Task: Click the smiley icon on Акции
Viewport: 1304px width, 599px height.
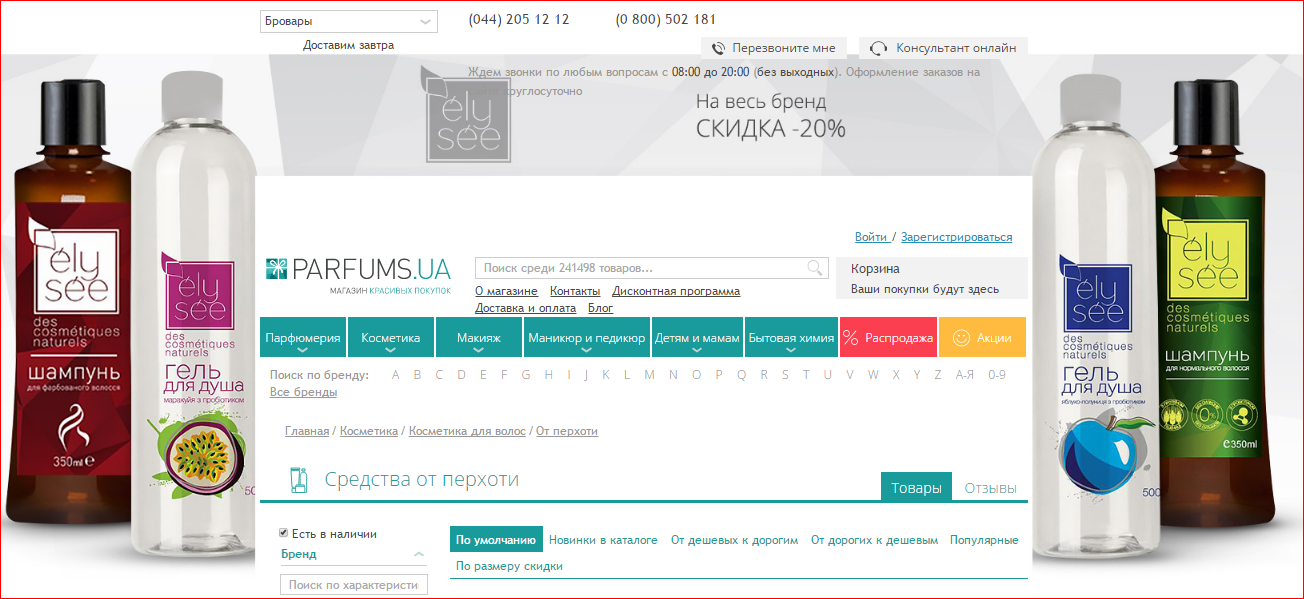Action: click(x=962, y=338)
